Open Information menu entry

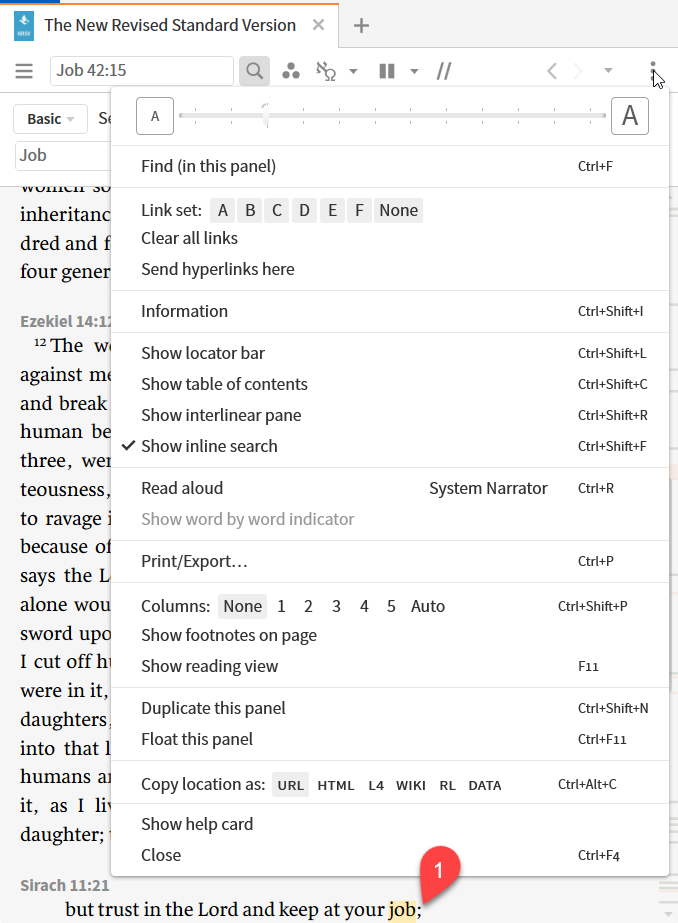point(390,311)
